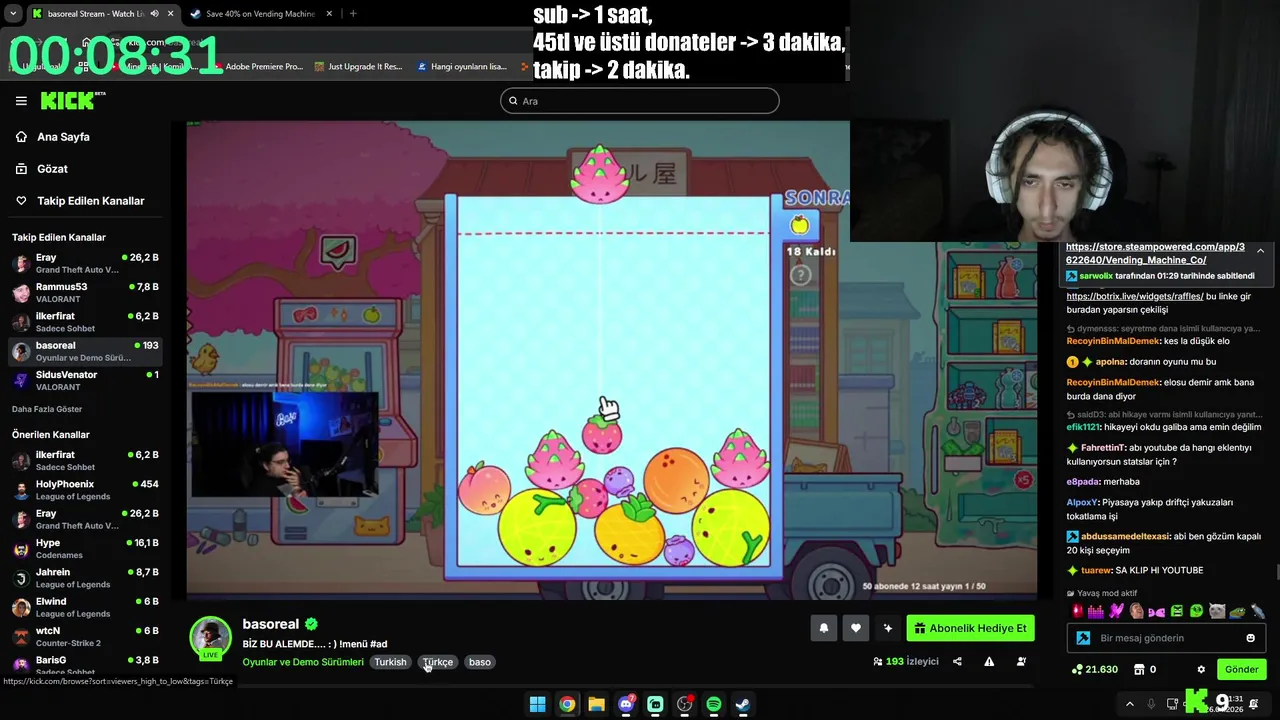Select the baso tag
Viewport: 1280px width, 720px height.
(480, 662)
